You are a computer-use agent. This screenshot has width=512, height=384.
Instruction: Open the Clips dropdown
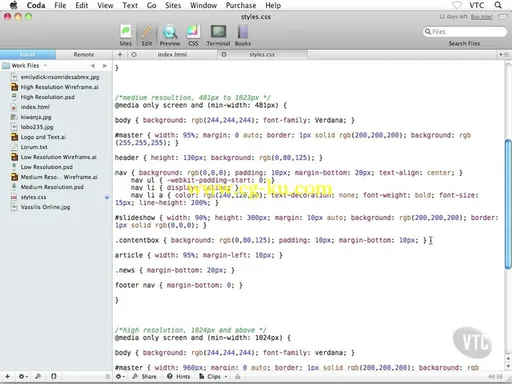tap(213, 376)
